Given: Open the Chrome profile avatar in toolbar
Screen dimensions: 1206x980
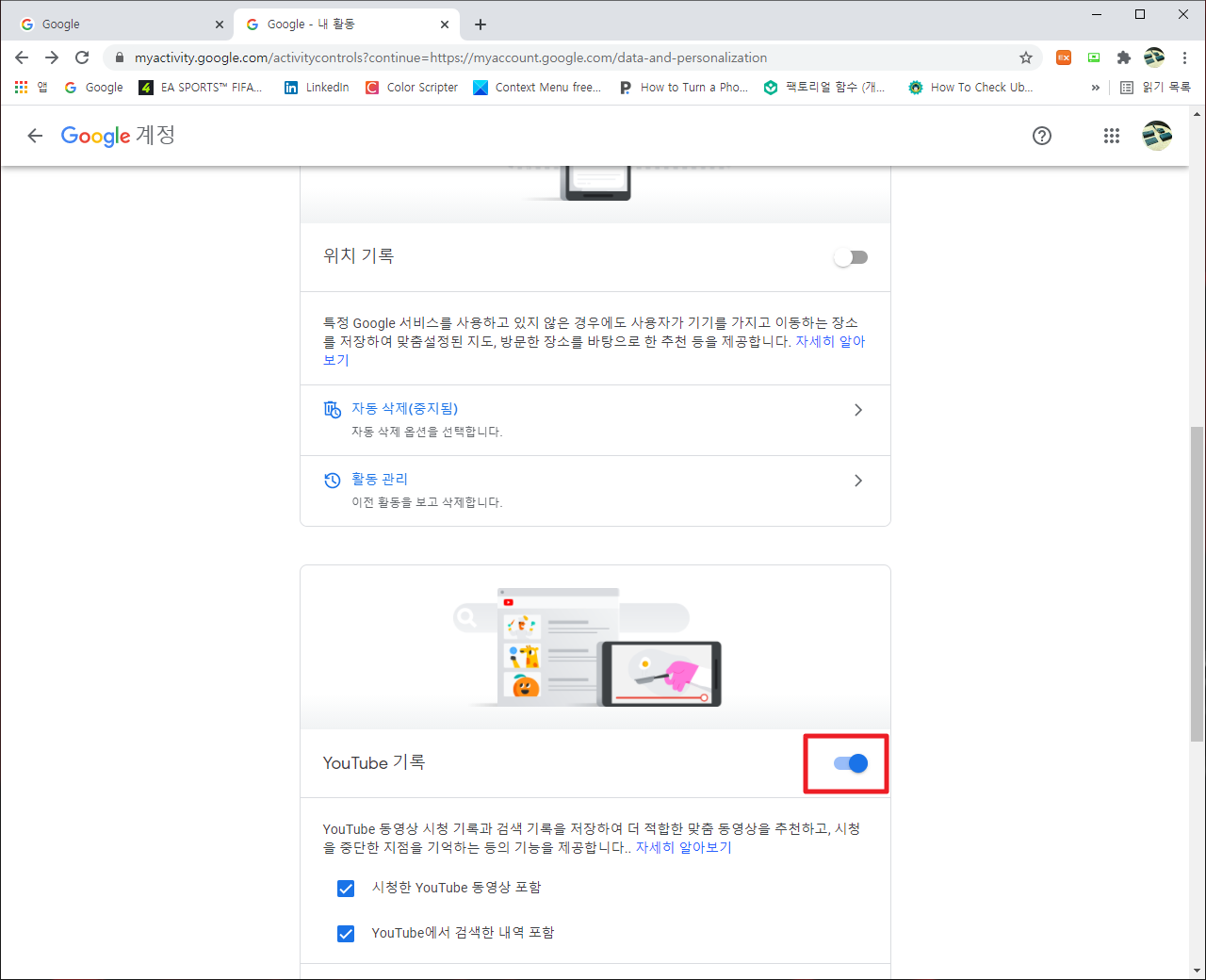Looking at the screenshot, I should tap(1154, 57).
